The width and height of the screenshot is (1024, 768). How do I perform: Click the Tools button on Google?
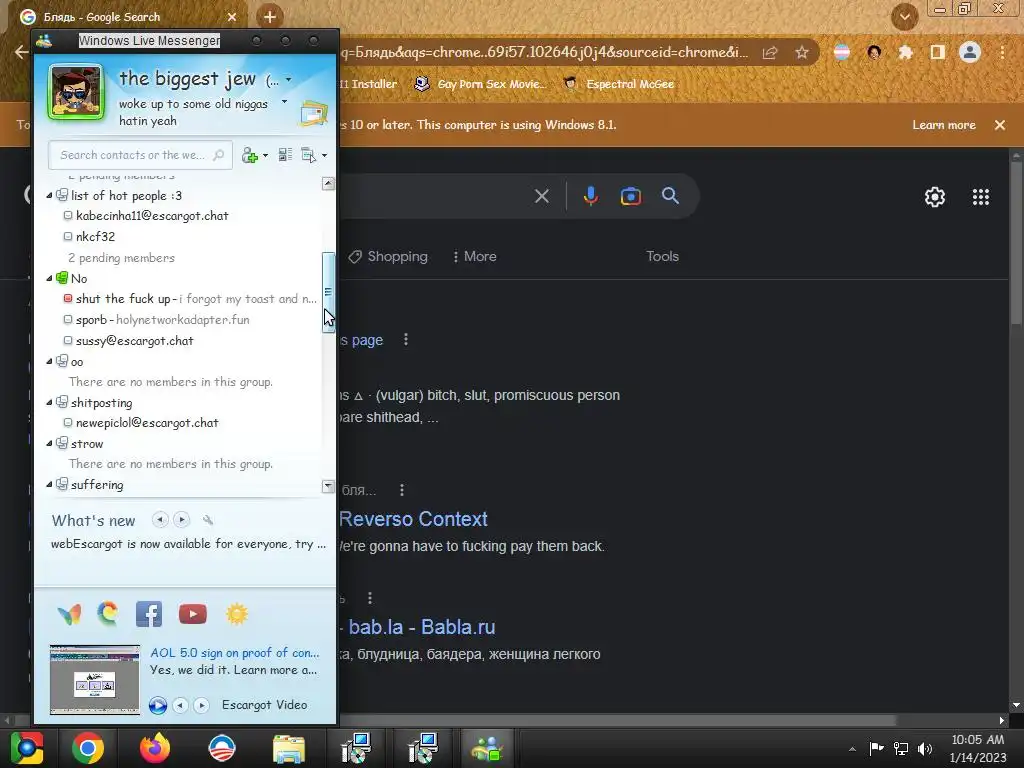tap(662, 257)
